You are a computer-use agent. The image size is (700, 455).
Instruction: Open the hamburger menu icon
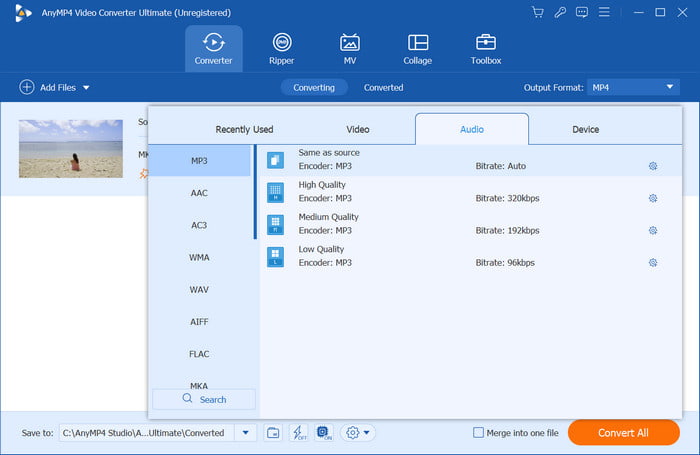pos(604,12)
